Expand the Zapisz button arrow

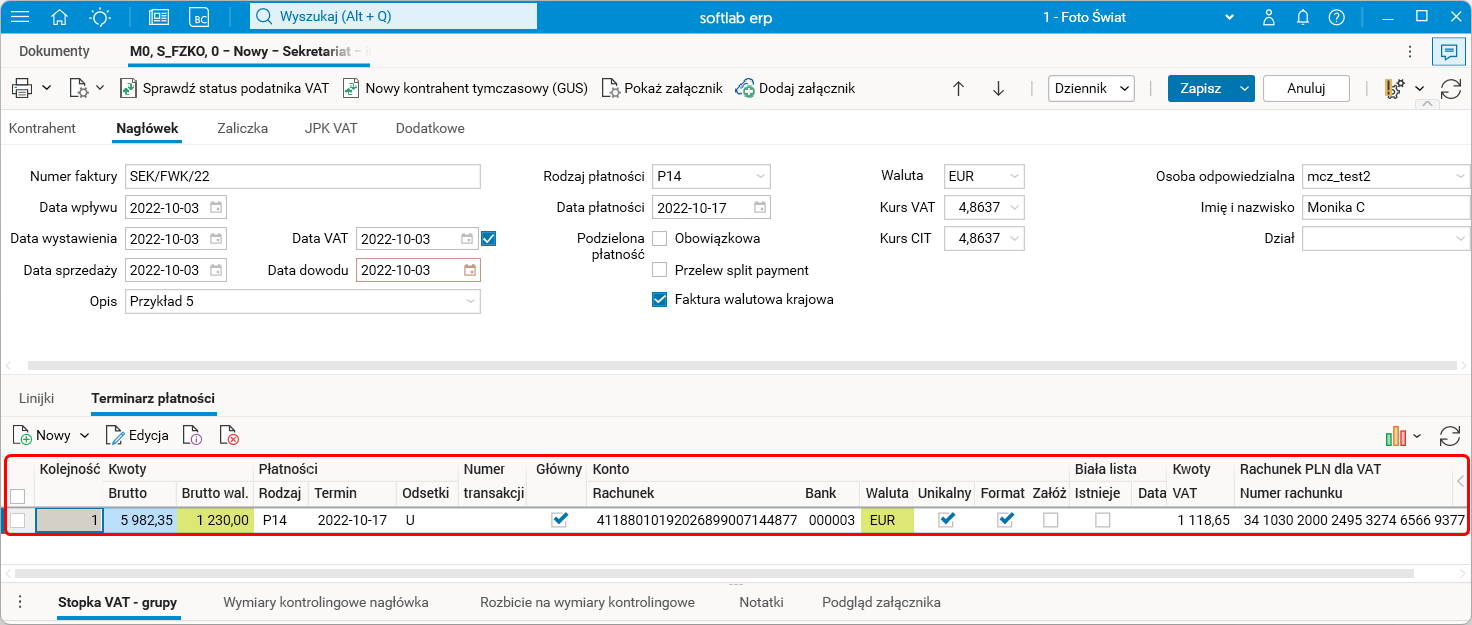pyautogui.click(x=1244, y=88)
